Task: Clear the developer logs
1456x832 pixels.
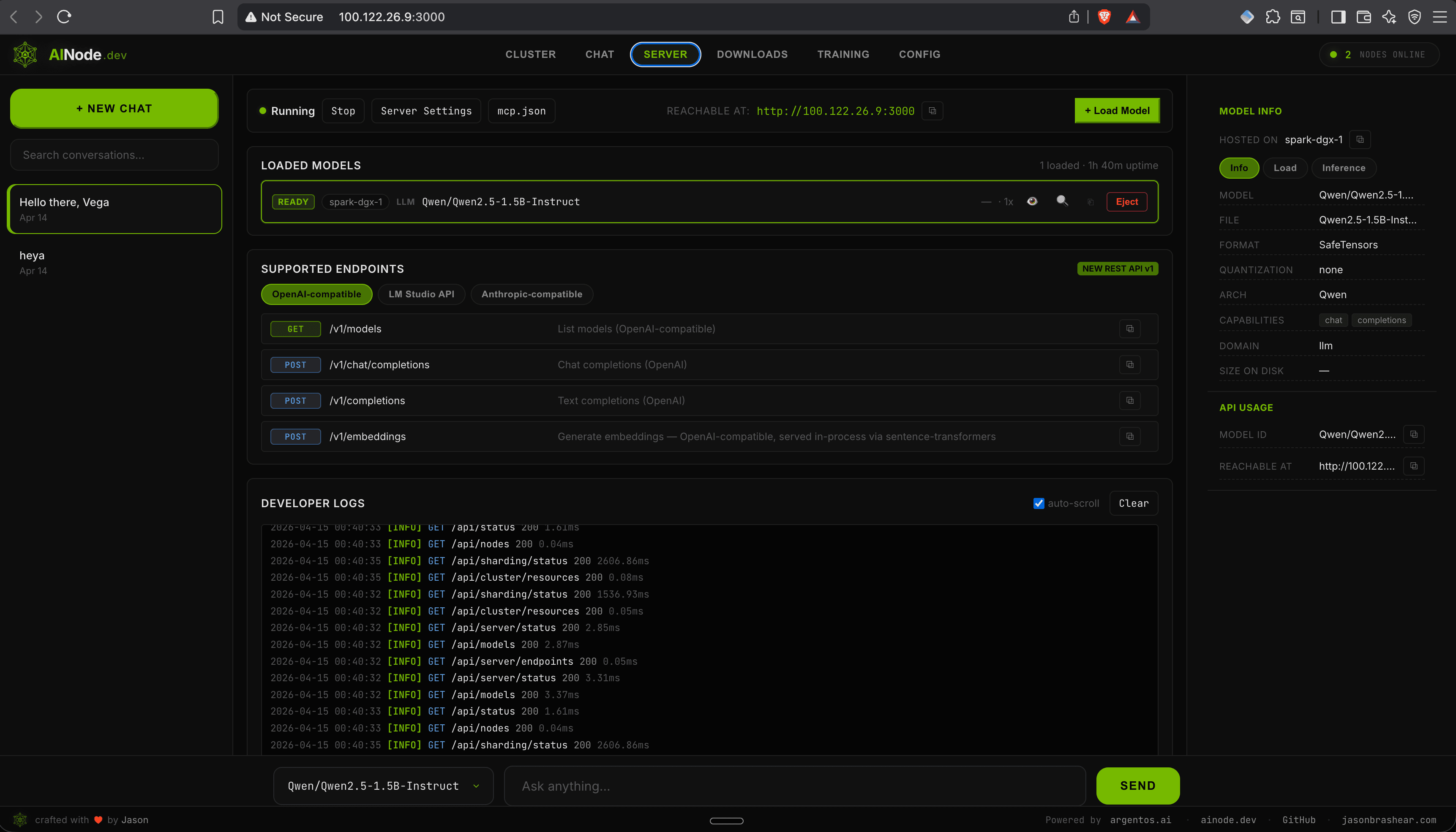Action: click(1133, 503)
